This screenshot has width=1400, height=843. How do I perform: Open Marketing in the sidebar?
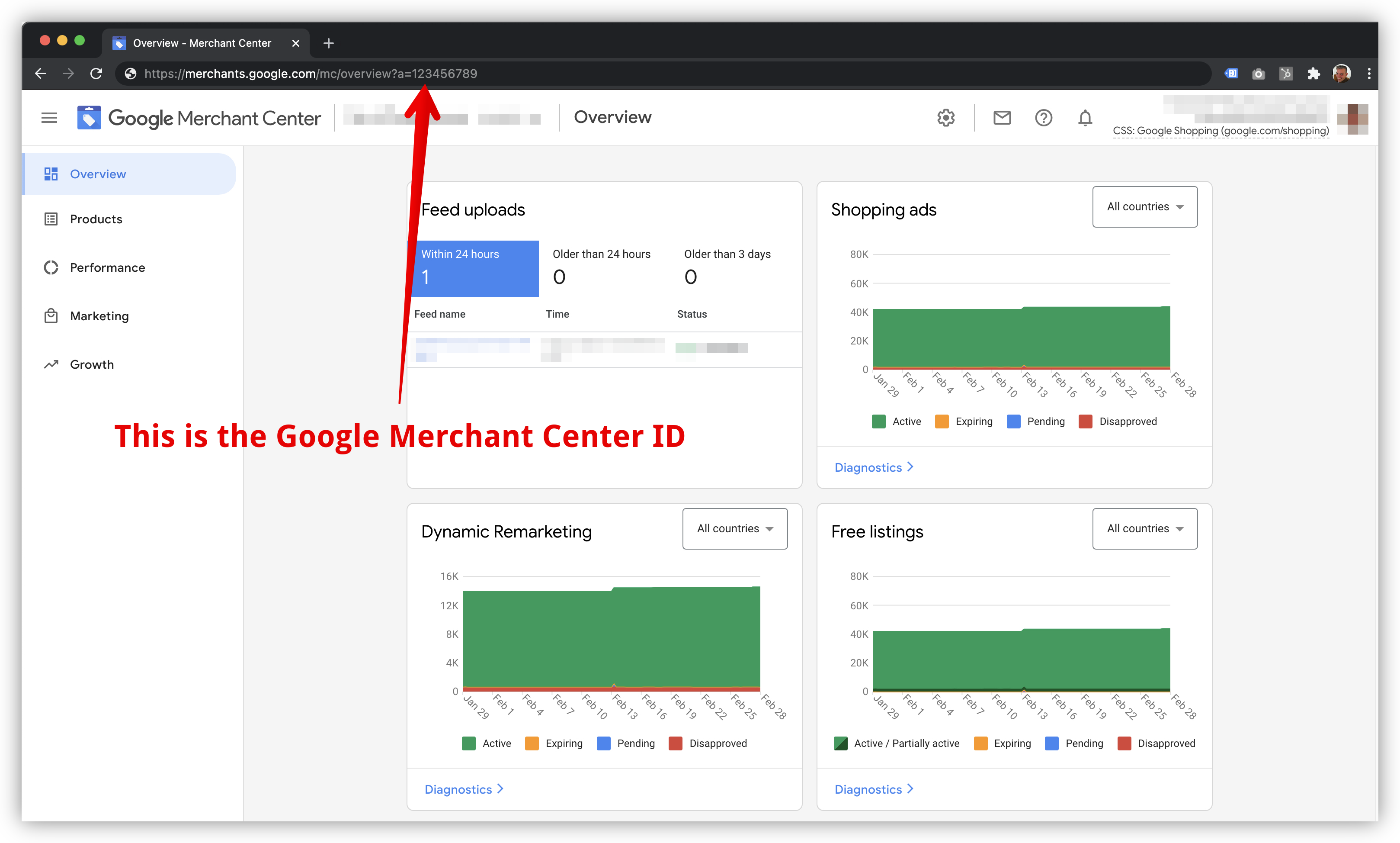pos(129,315)
